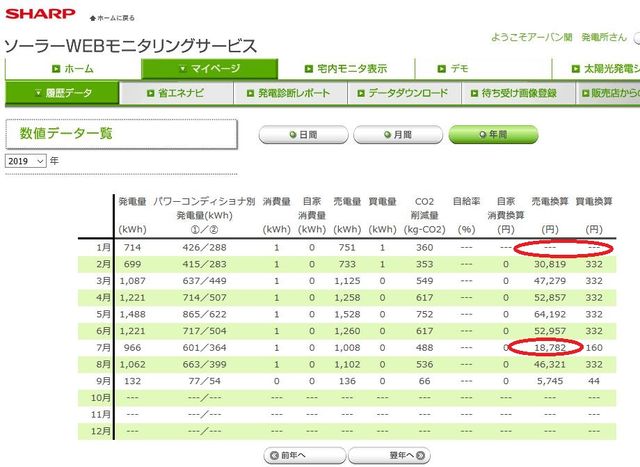The height and width of the screenshot is (467, 640).
Task: Click the 数値データ一覧 heading box
Action: (121, 134)
